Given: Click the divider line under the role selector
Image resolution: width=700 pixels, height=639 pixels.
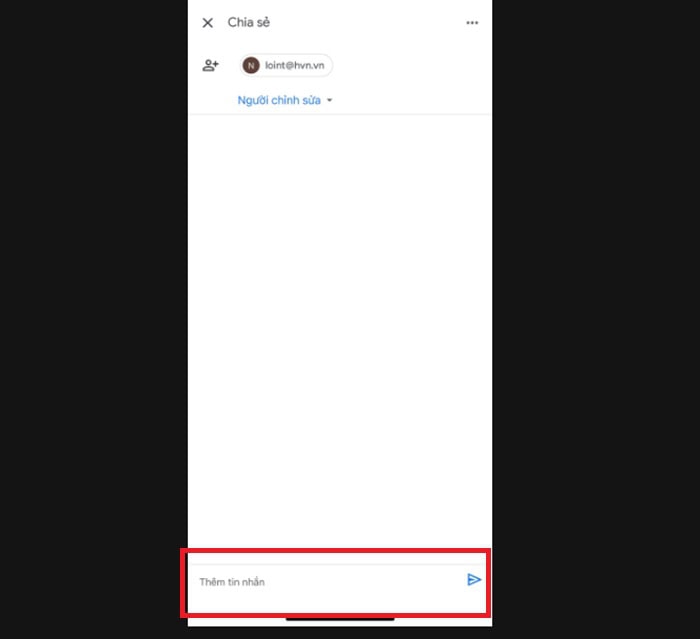Looking at the screenshot, I should pyautogui.click(x=340, y=115).
